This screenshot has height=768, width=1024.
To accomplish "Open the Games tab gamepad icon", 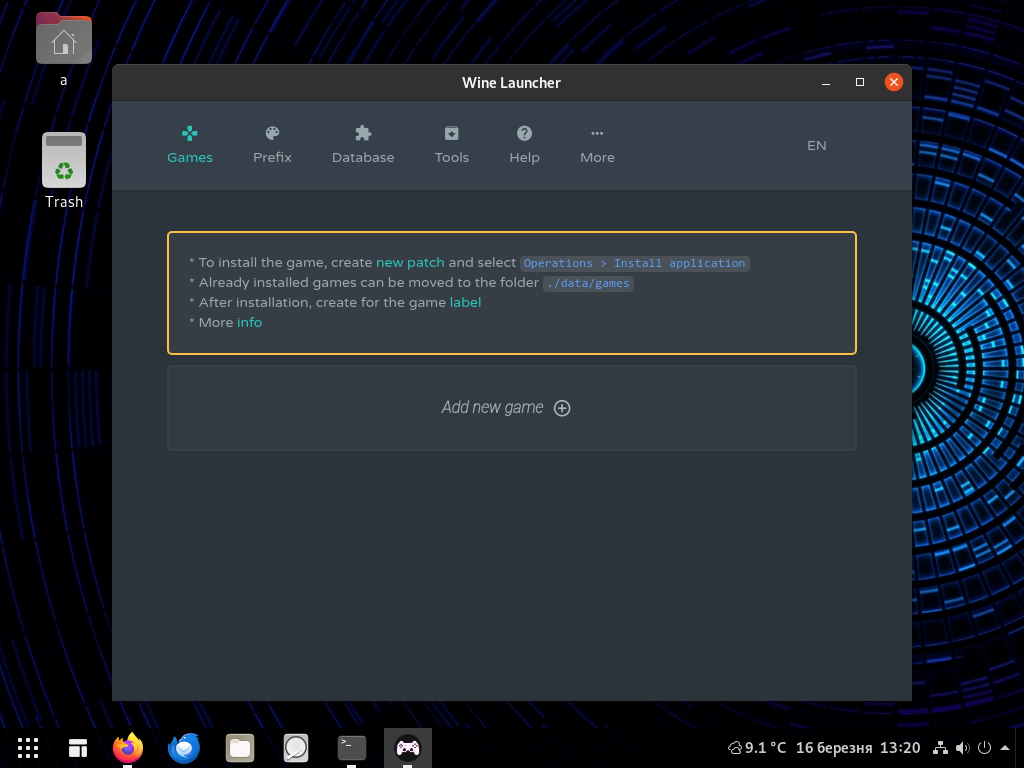I will [x=189, y=133].
